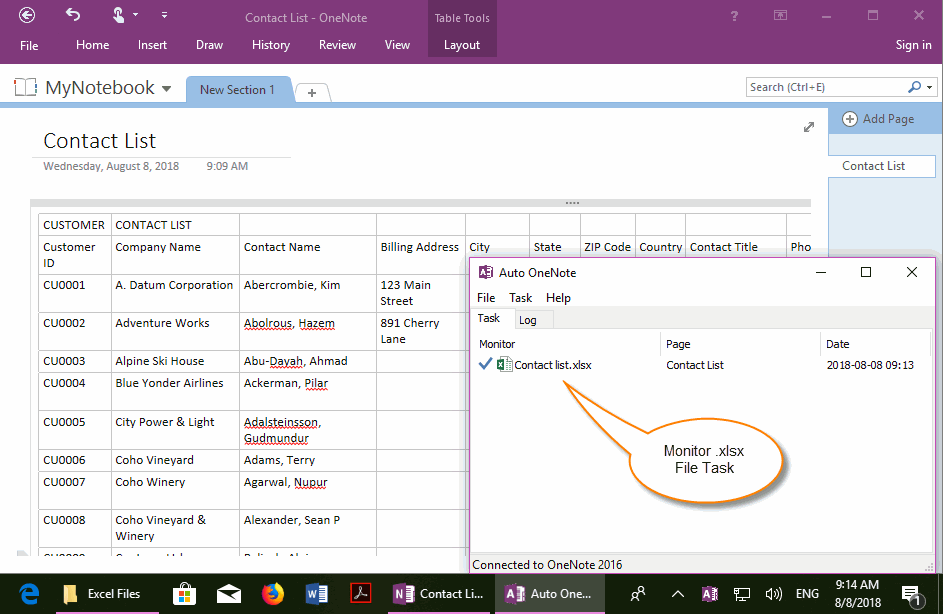Click the Date column header
This screenshot has height=614, width=943.
click(x=876, y=344)
